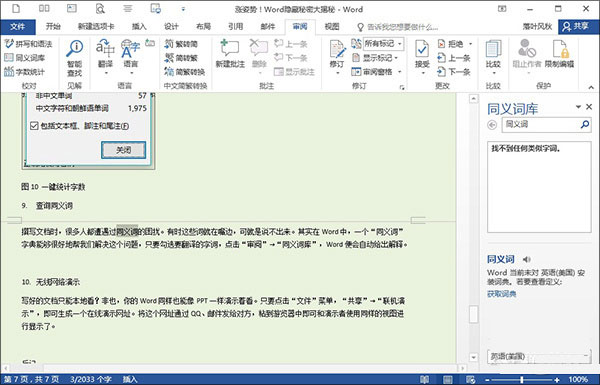Go to the next change (下一条) in 更改 group
Viewport: 600px width, 385px height.
coord(454,72)
